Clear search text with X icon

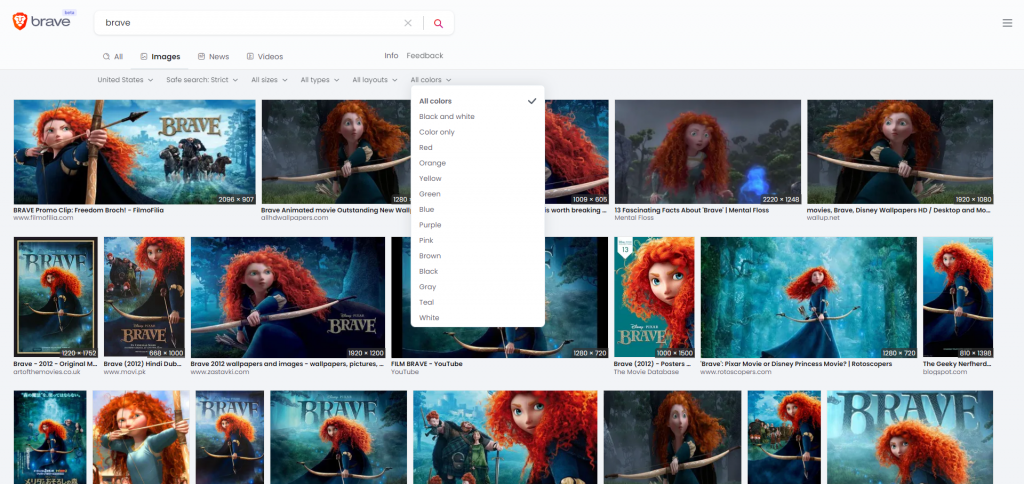408,23
